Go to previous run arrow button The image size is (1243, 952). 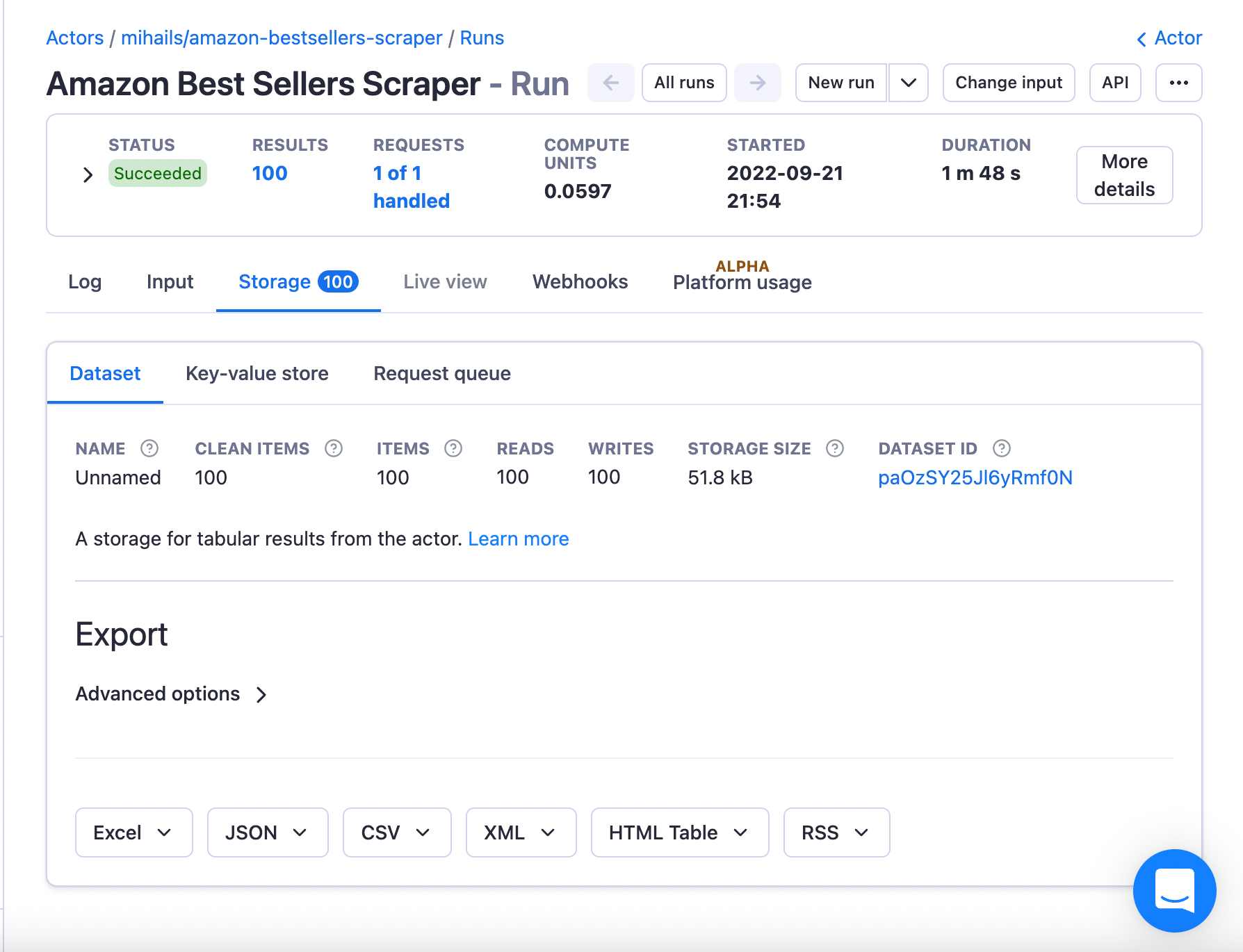pyautogui.click(x=610, y=83)
